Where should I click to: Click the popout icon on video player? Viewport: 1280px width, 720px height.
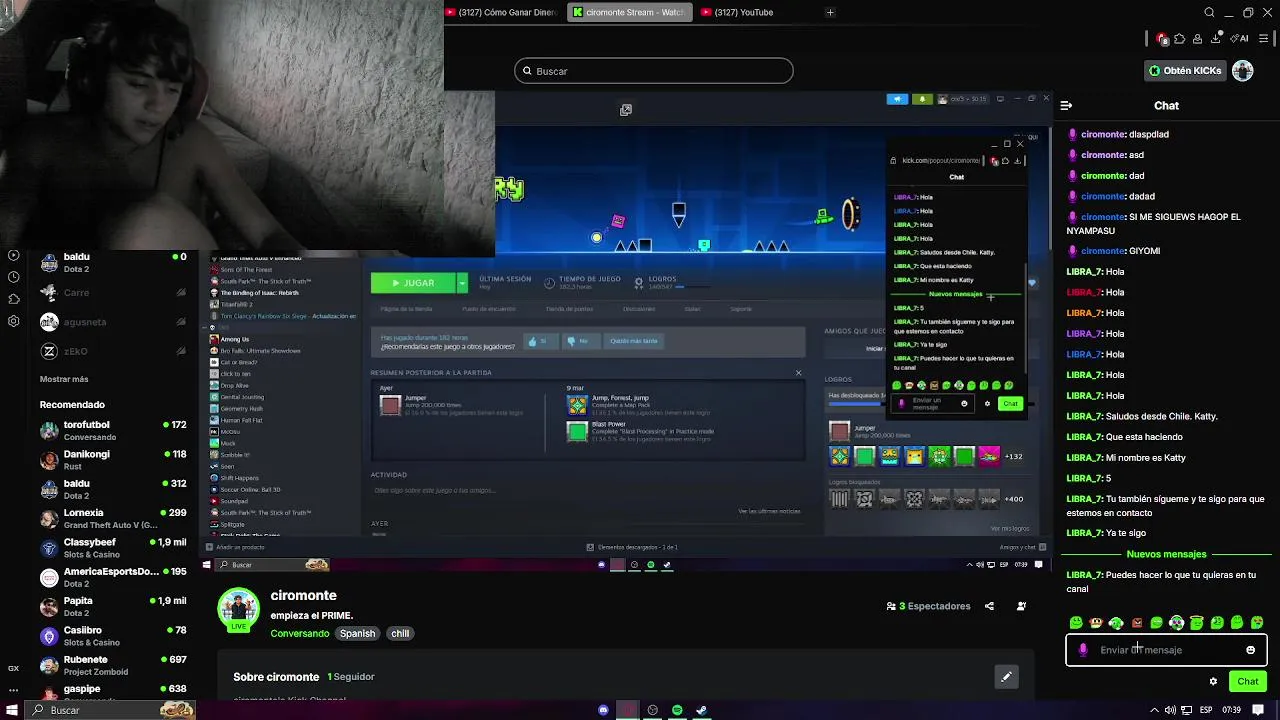pos(626,110)
